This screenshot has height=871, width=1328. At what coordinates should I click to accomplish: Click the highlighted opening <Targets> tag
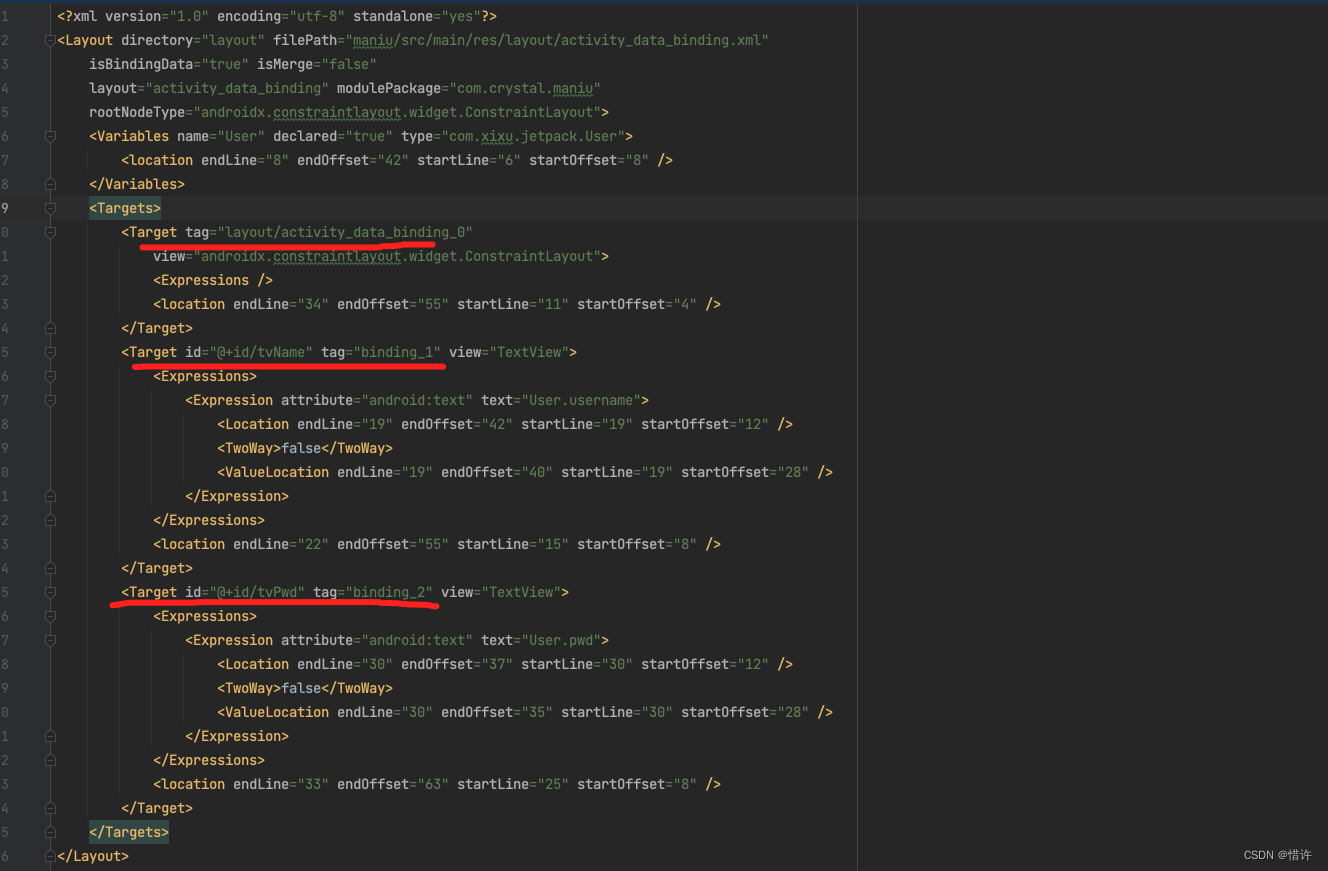125,208
